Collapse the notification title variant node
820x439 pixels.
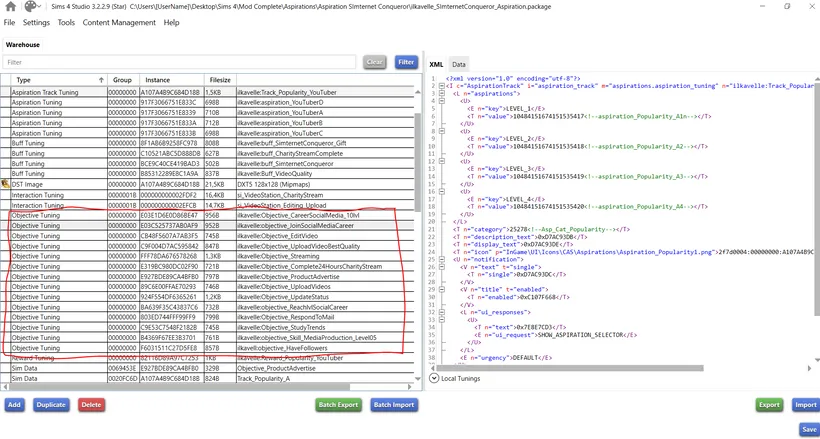(x=442, y=289)
